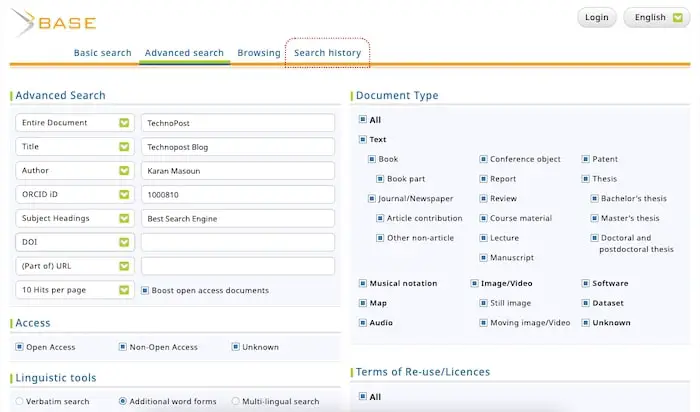700x412 pixels.
Task: Toggle the Text document type checkbox
Action: point(362,139)
